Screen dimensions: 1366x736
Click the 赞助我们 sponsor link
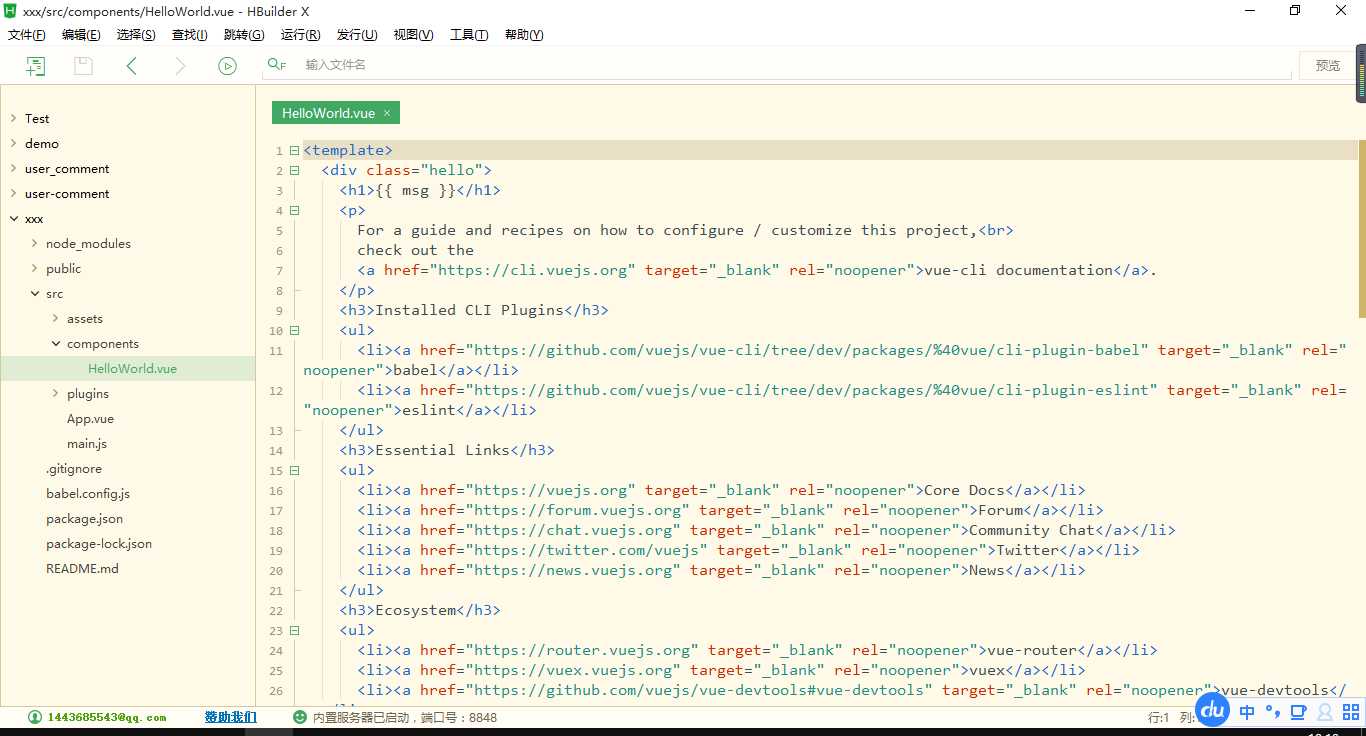point(231,717)
